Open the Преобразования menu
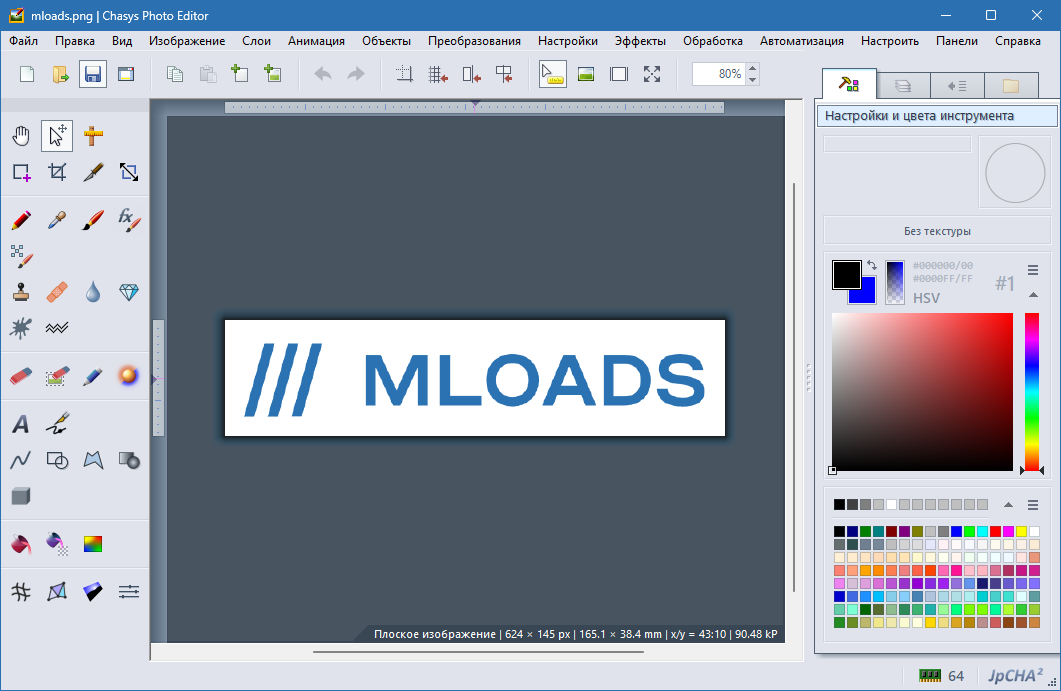This screenshot has width=1061, height=691. coord(474,41)
